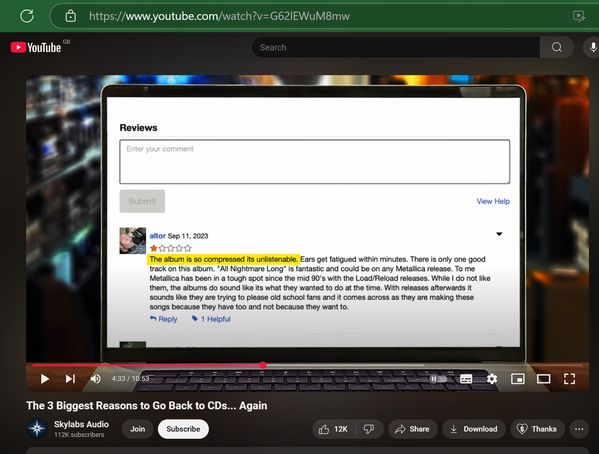Image resolution: width=599 pixels, height=454 pixels.
Task: Start voice search with microphone icon
Action: 593,47
